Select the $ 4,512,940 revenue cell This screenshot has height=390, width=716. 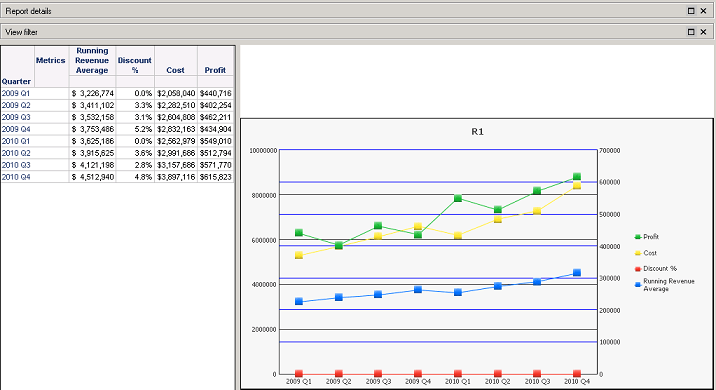(93, 177)
